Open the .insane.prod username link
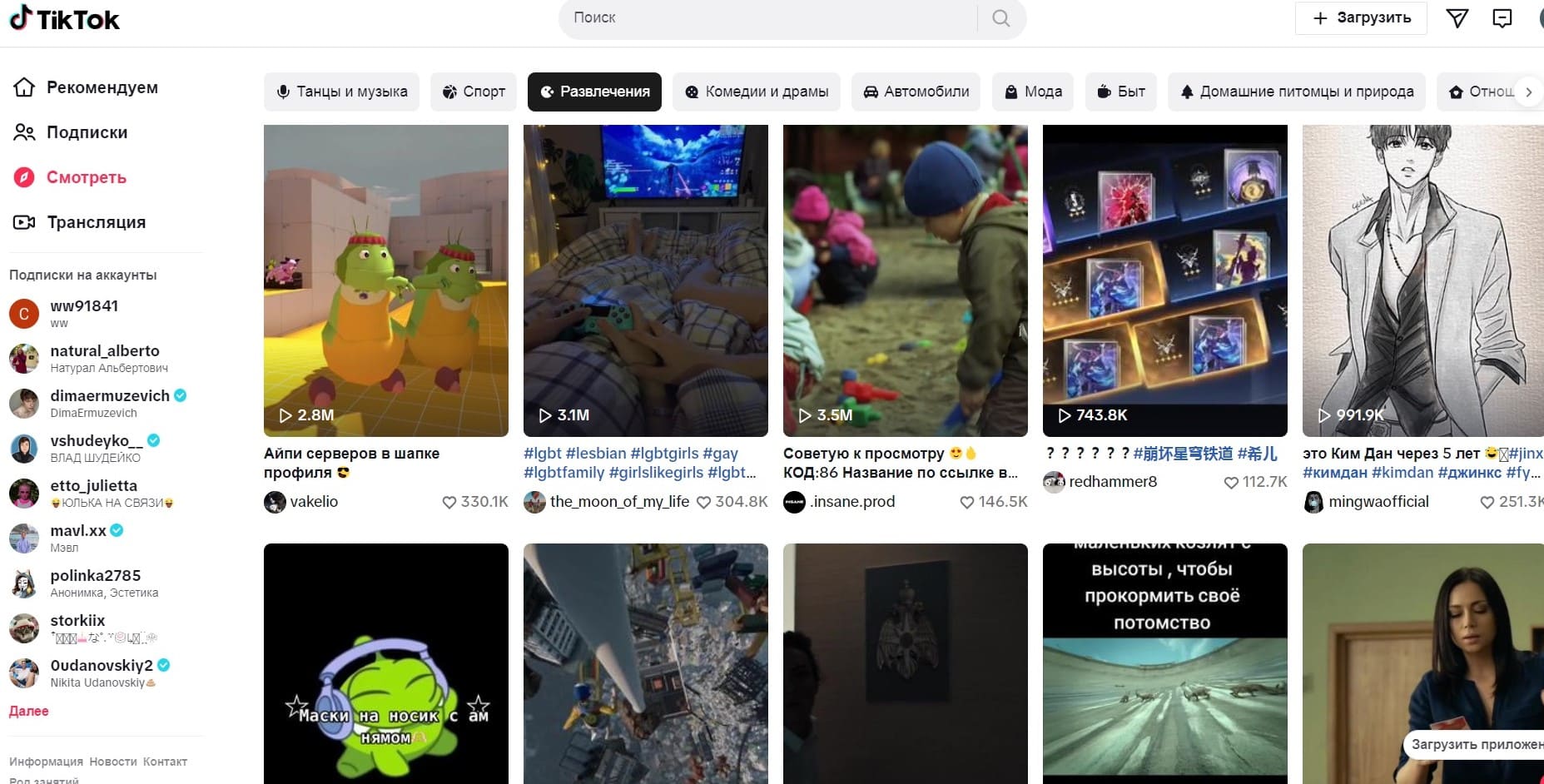The height and width of the screenshot is (784, 1544). (x=852, y=502)
